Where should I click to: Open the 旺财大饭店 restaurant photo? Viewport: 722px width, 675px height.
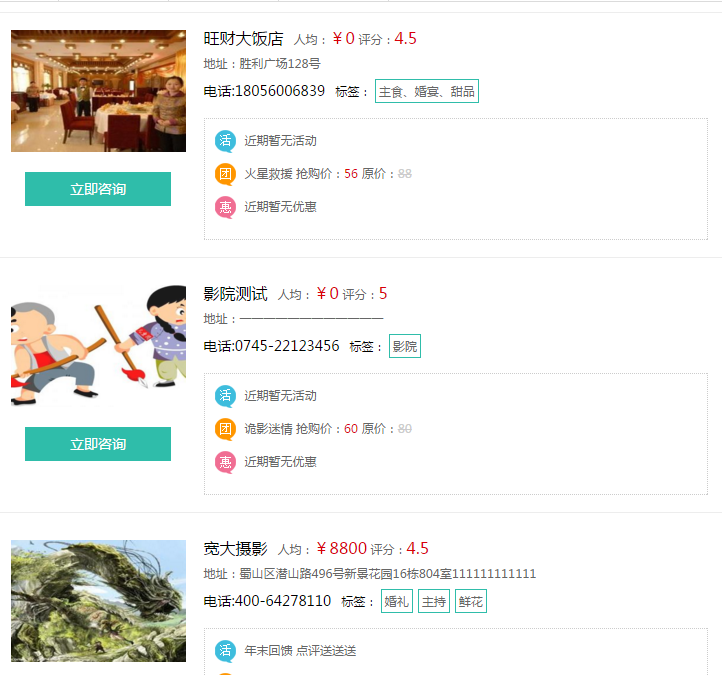tap(99, 91)
